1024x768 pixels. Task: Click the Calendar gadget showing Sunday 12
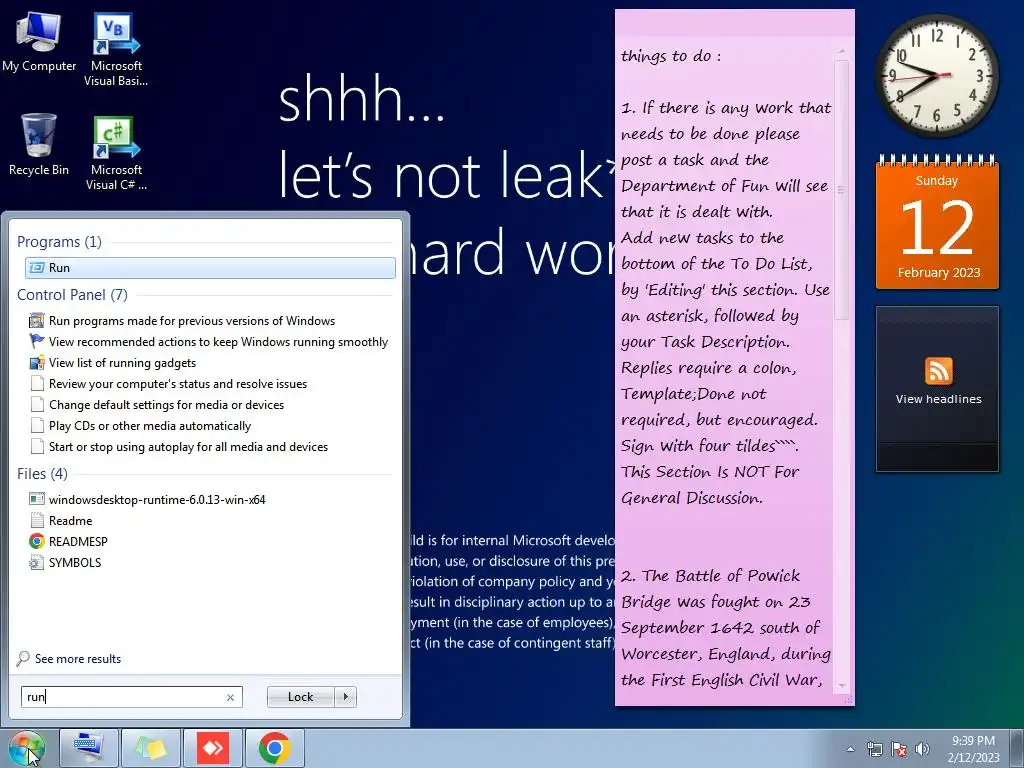pyautogui.click(x=937, y=222)
